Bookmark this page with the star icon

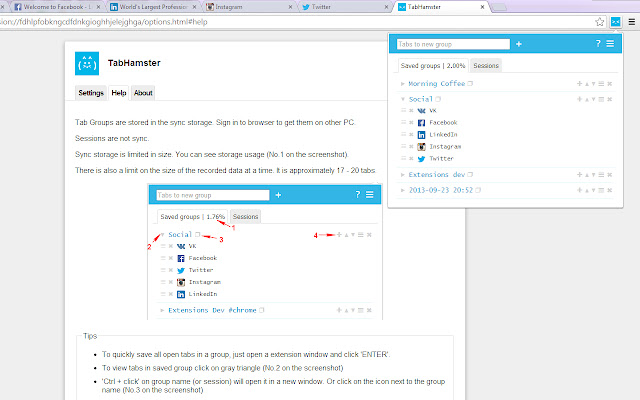(600, 22)
